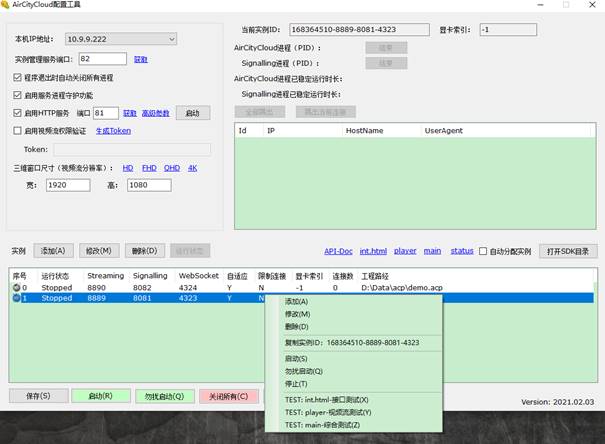This screenshot has width=605, height=444.
Task: Enable auto-assign instance checkbox
Action: click(483, 251)
